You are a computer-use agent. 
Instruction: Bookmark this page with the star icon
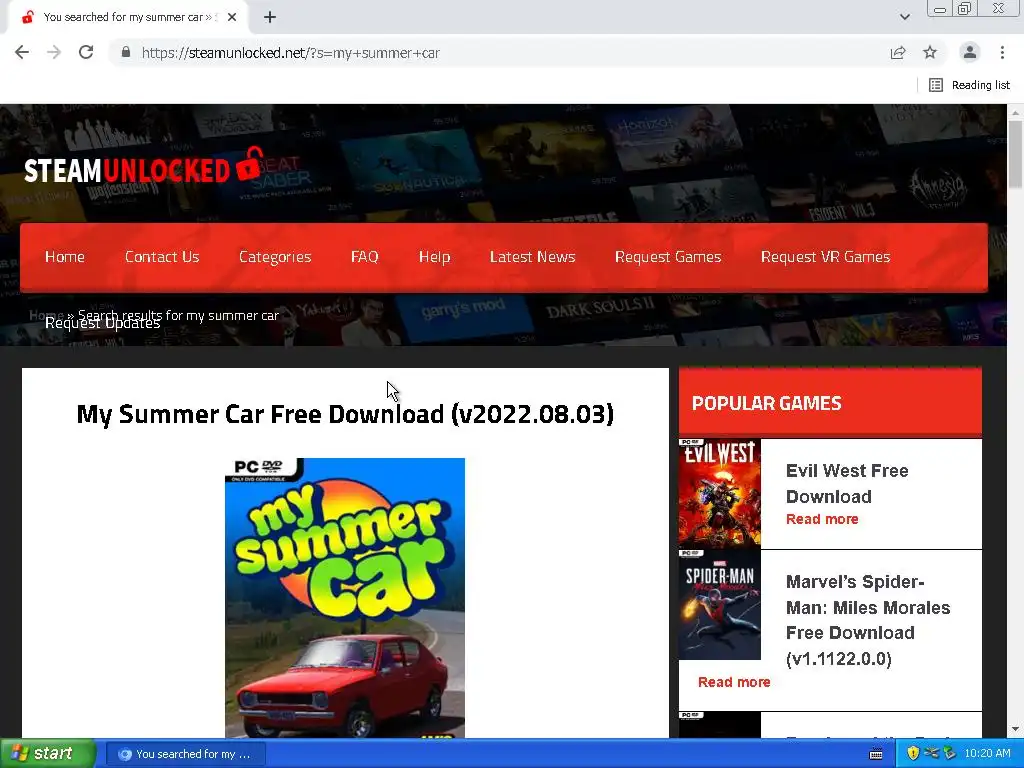point(930,52)
